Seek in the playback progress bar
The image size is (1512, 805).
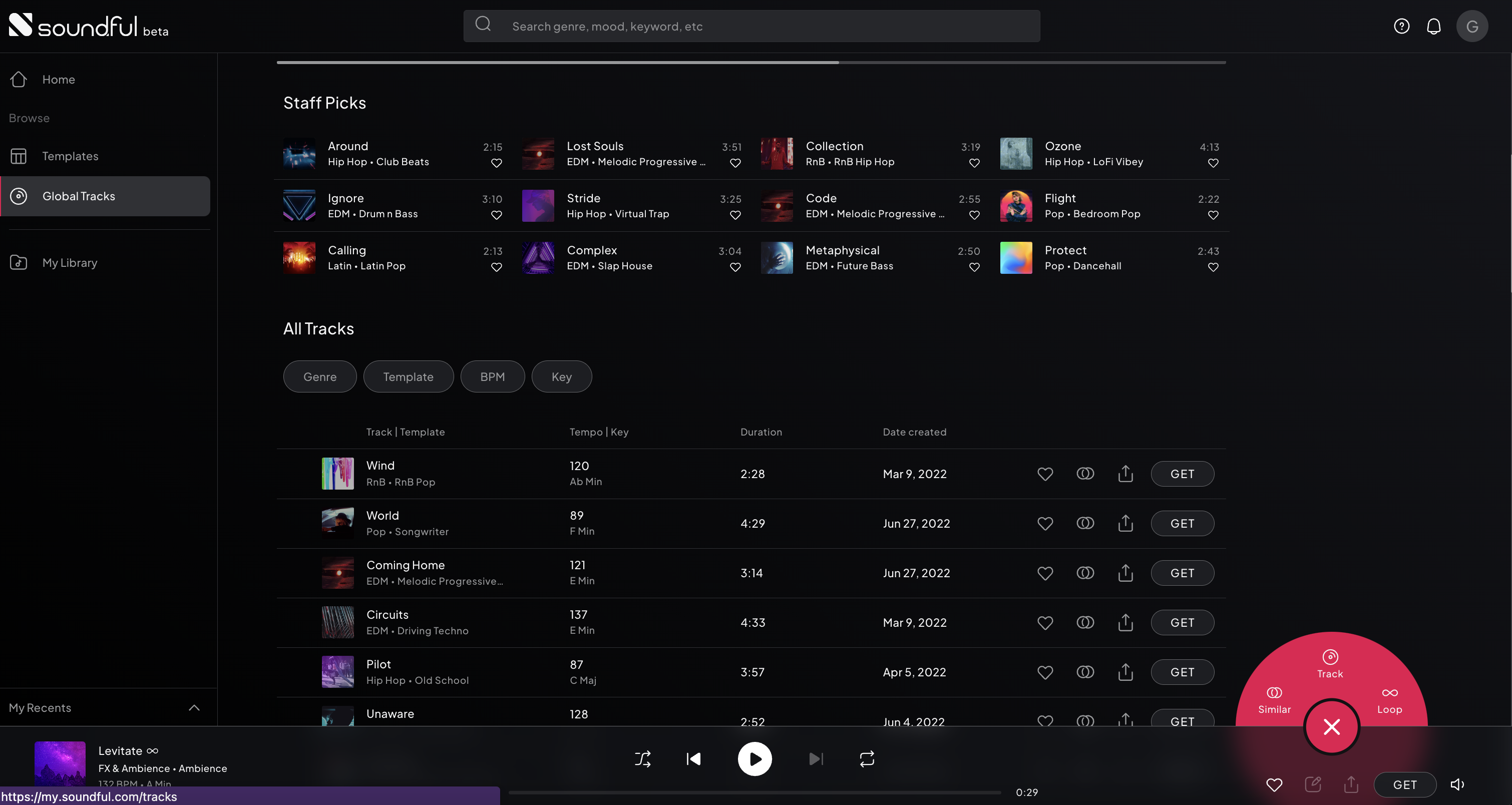click(755, 792)
